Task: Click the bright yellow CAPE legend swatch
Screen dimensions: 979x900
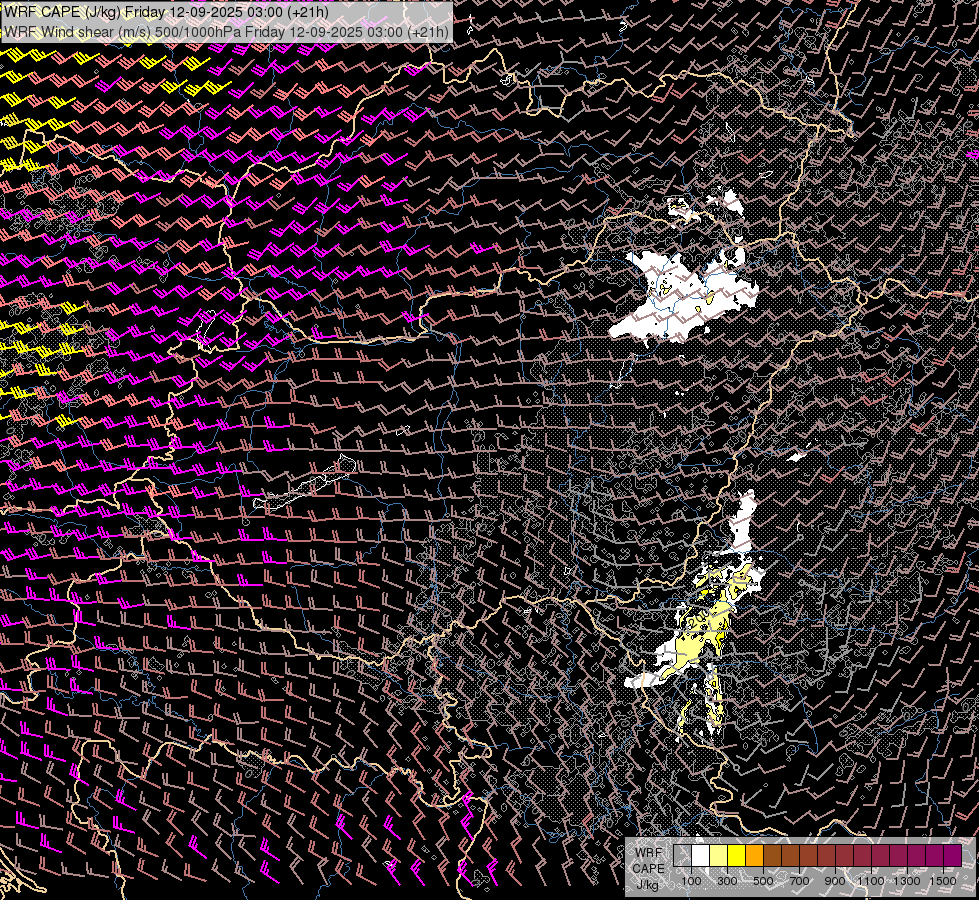Action: tap(737, 855)
